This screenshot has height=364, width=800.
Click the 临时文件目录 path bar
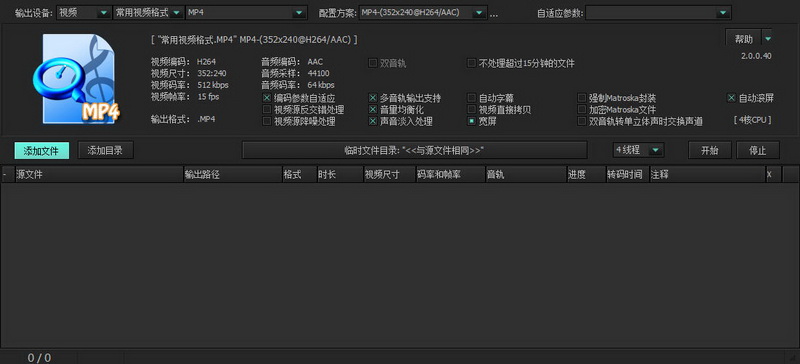[414, 150]
